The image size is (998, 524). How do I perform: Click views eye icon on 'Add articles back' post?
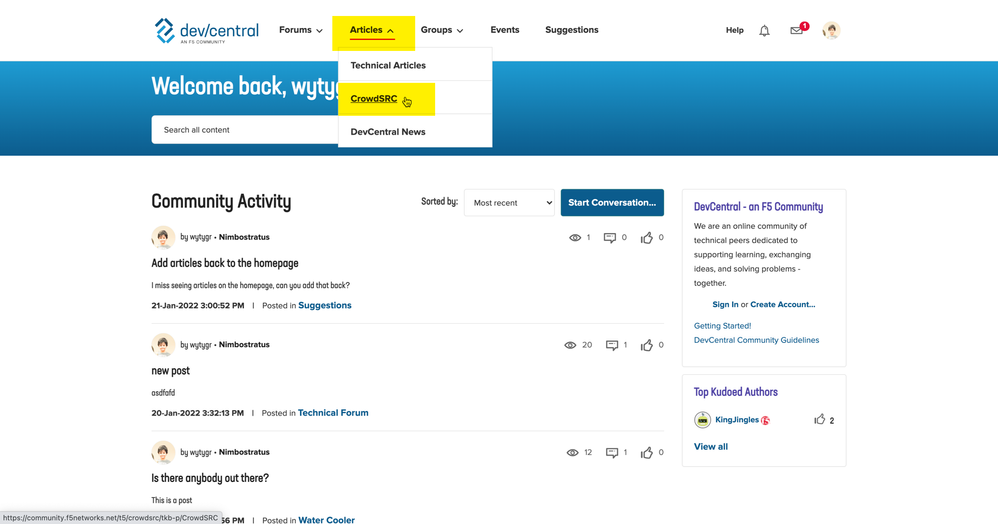tap(575, 237)
